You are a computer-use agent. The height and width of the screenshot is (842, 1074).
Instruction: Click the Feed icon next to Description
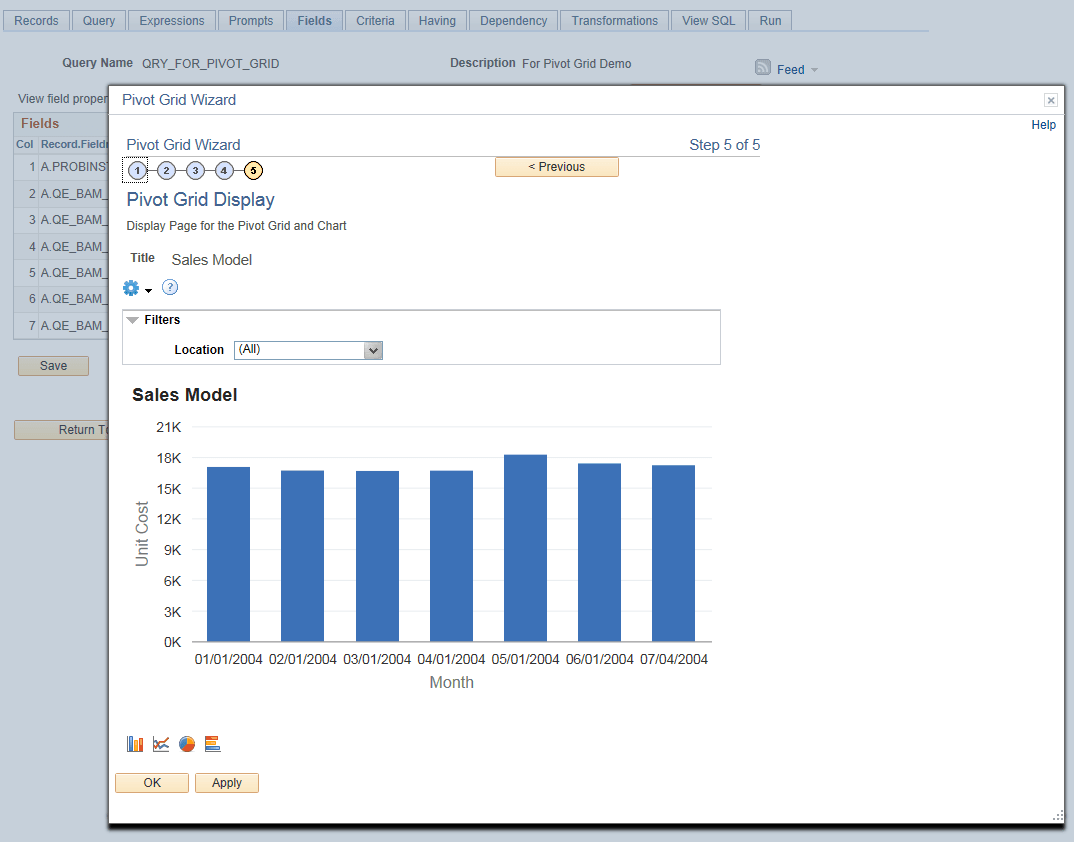pos(761,68)
